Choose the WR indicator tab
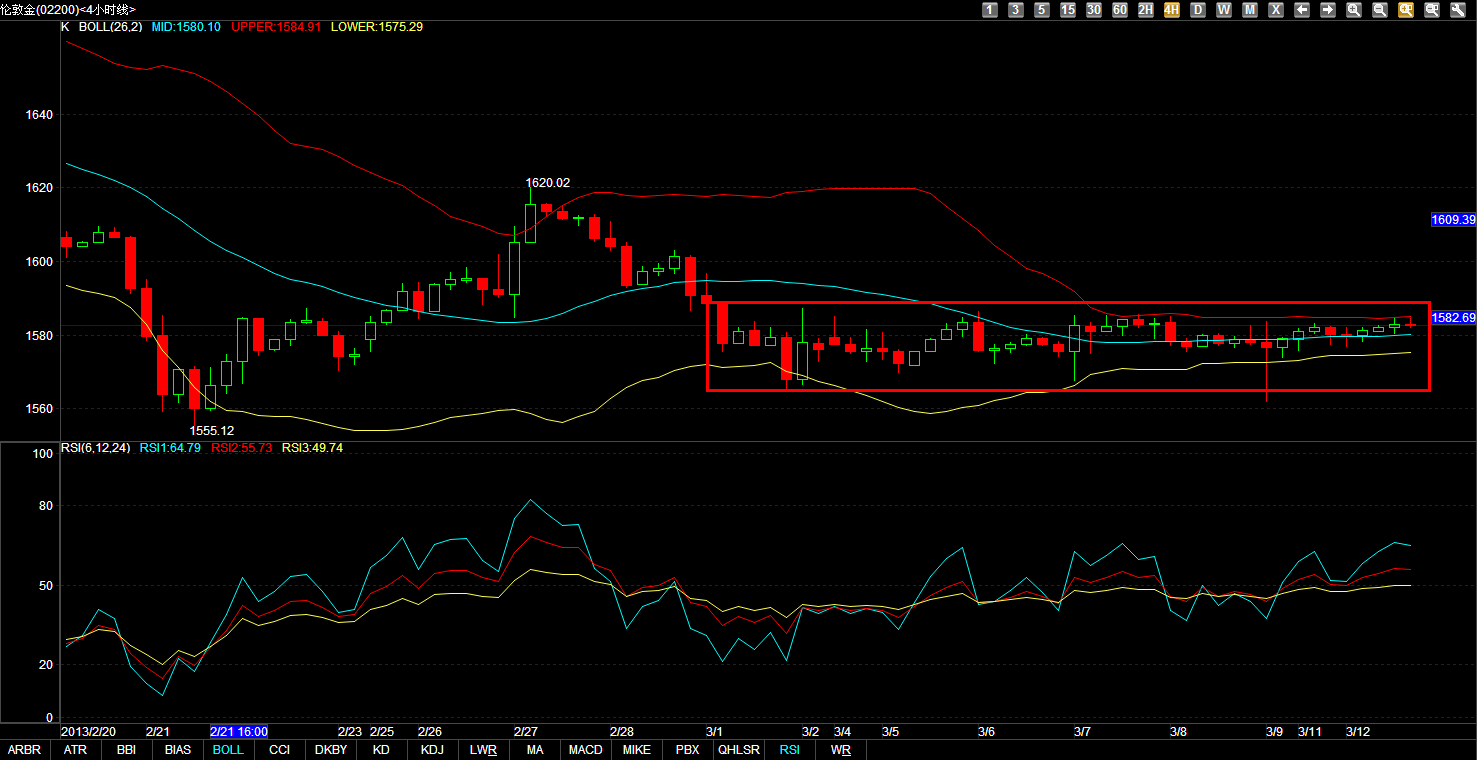 point(841,750)
